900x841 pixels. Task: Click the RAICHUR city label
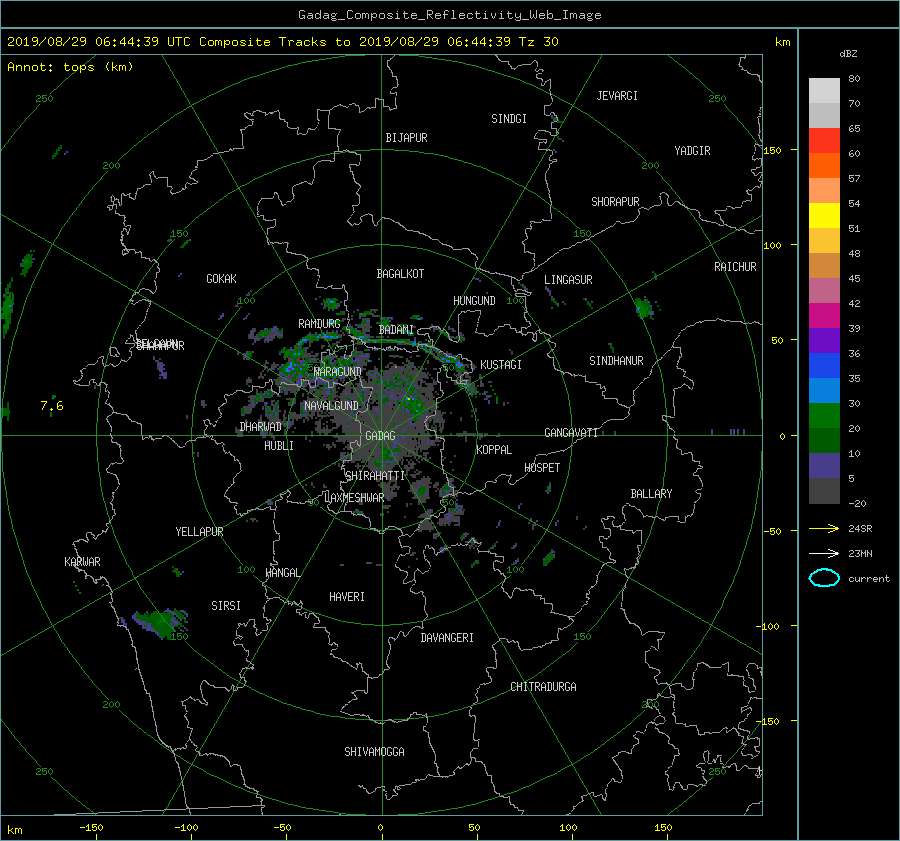[x=735, y=267]
